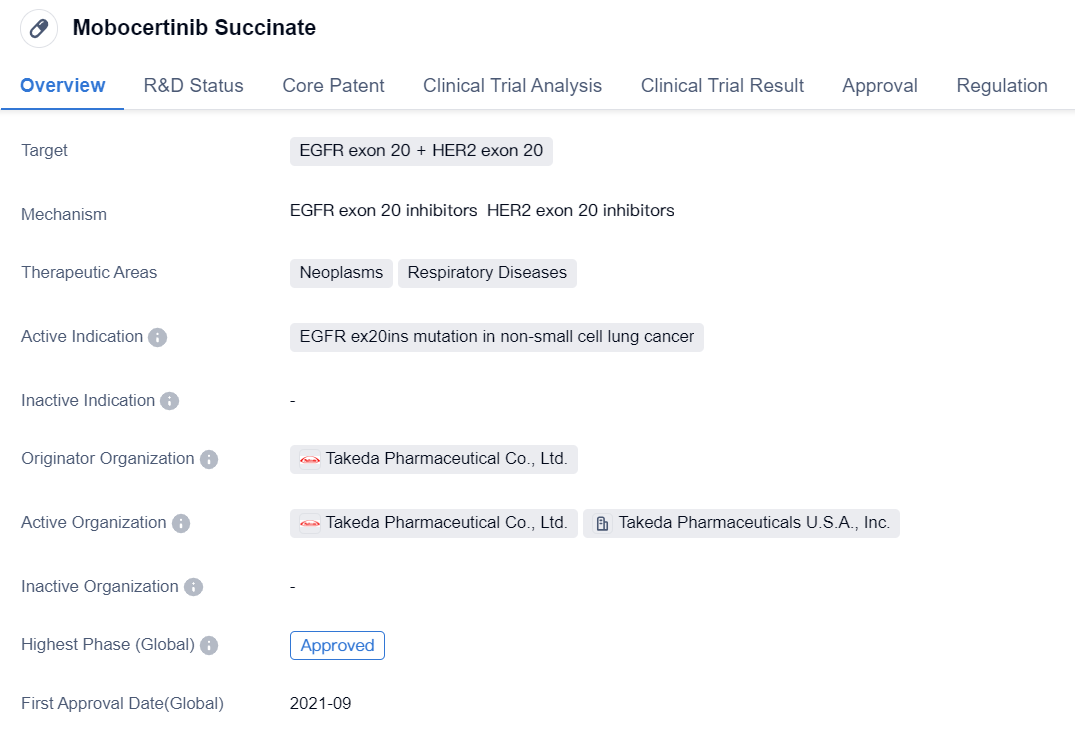Open the Core Patent tab
1075x730 pixels.
[x=333, y=86]
